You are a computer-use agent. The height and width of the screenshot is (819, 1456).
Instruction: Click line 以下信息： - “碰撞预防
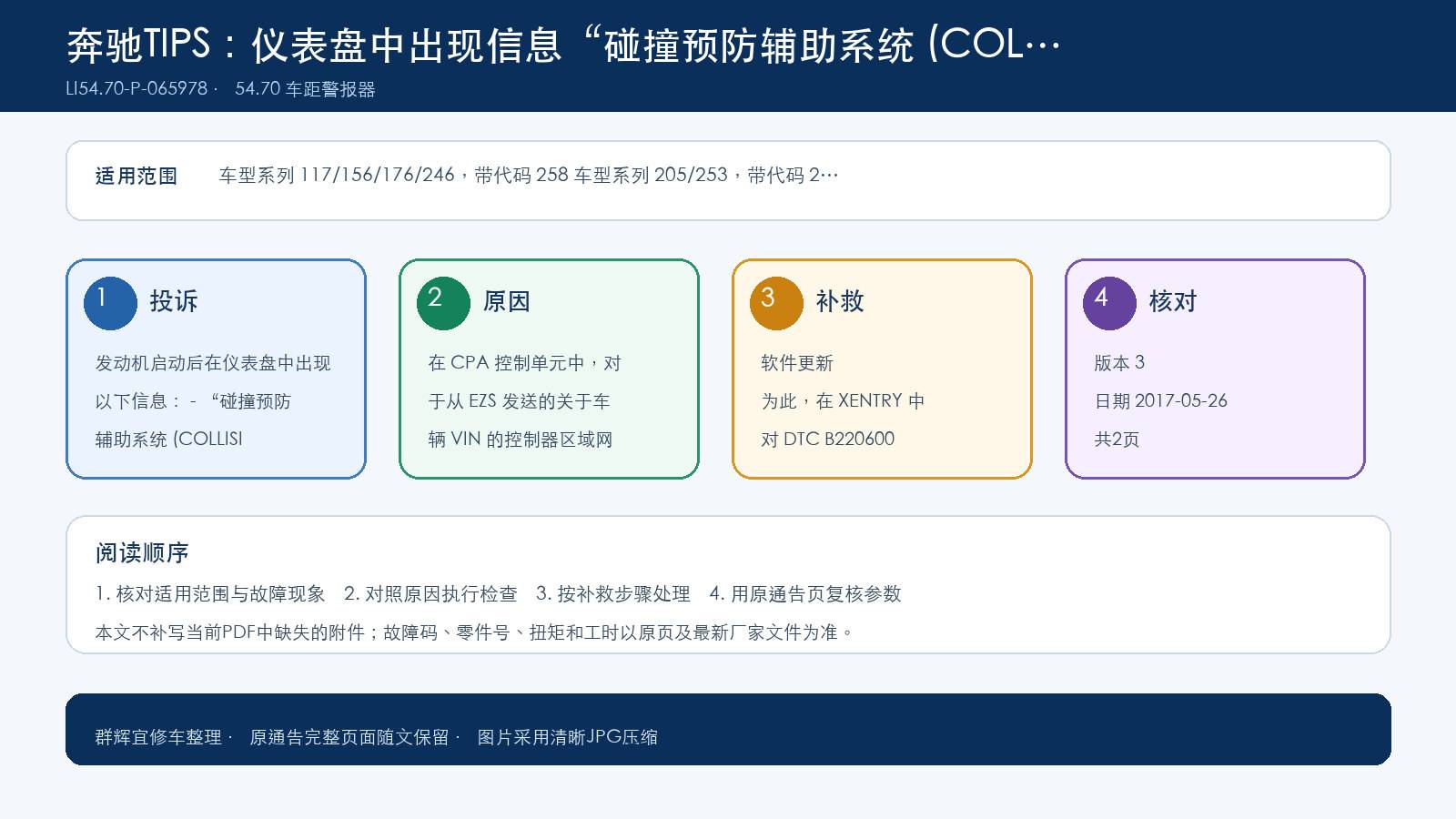click(x=193, y=401)
